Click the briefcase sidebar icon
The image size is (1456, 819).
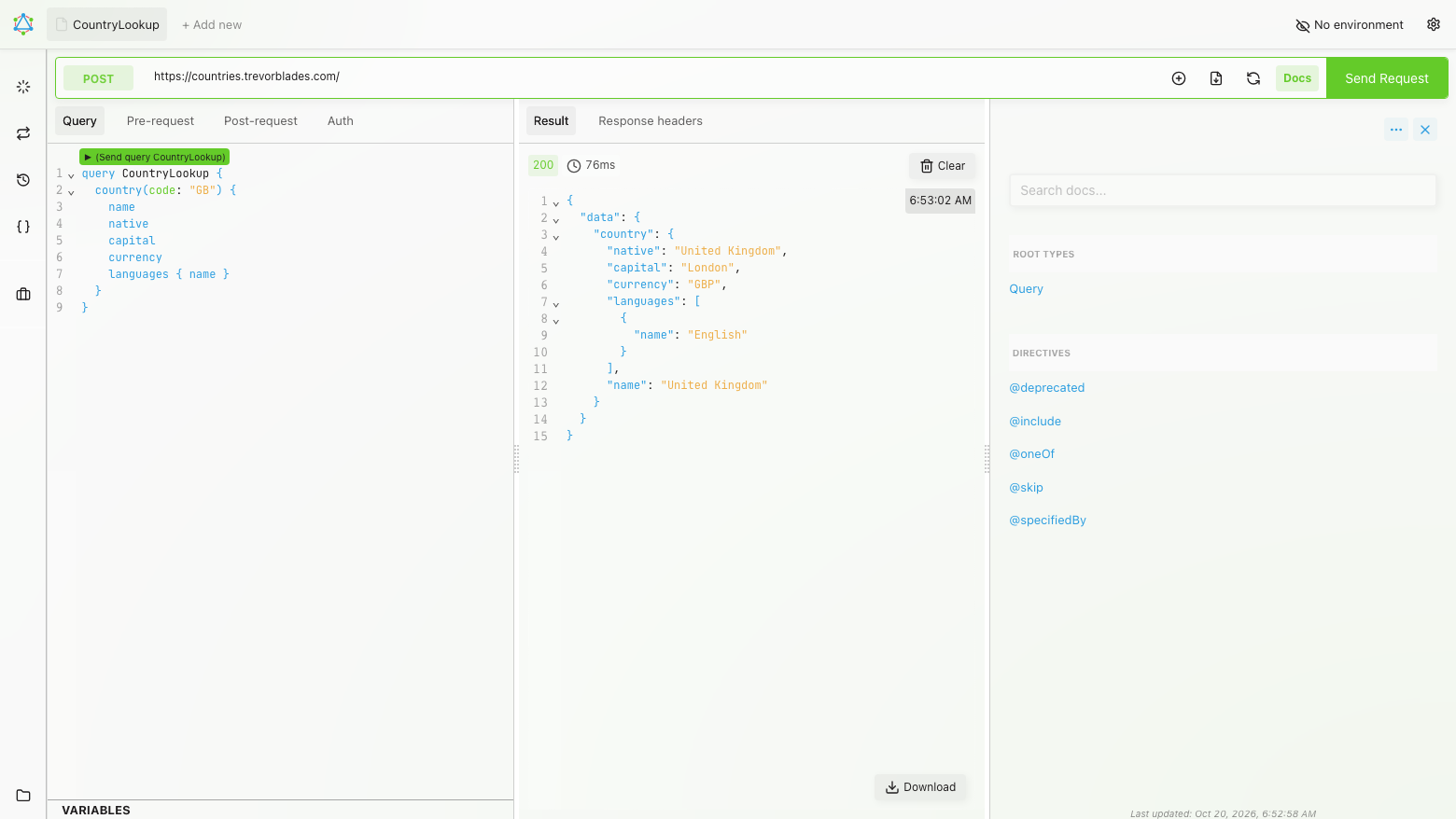tap(23, 294)
